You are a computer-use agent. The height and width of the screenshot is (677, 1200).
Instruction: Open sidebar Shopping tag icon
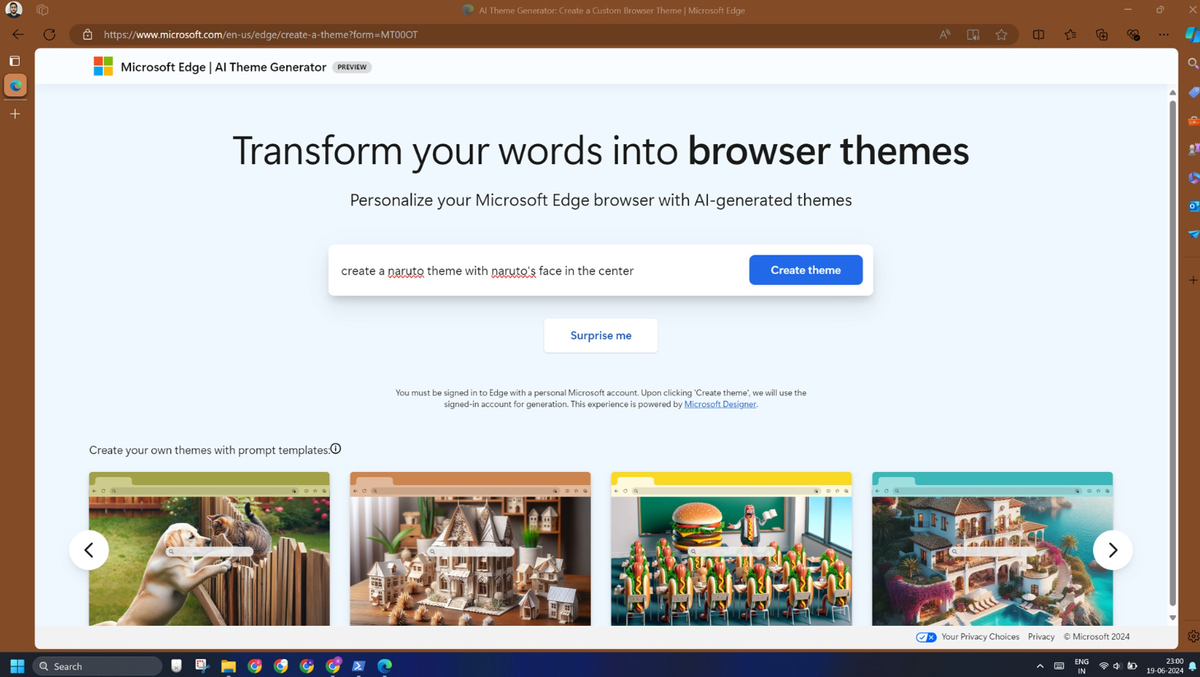[x=1193, y=92]
